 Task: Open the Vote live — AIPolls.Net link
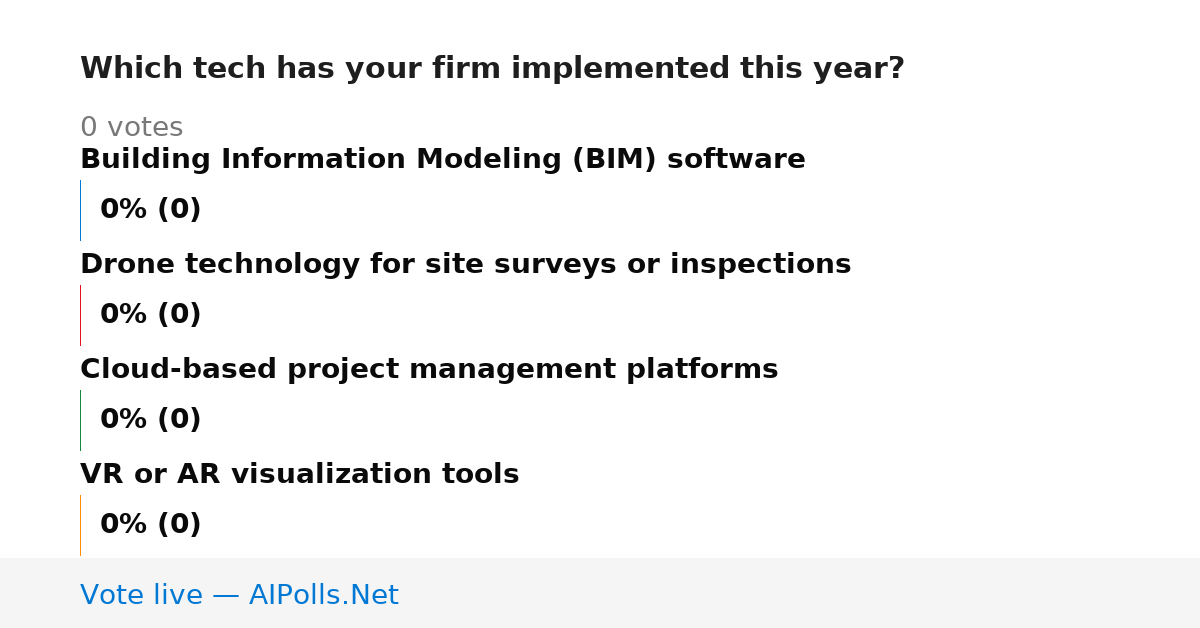click(x=239, y=596)
